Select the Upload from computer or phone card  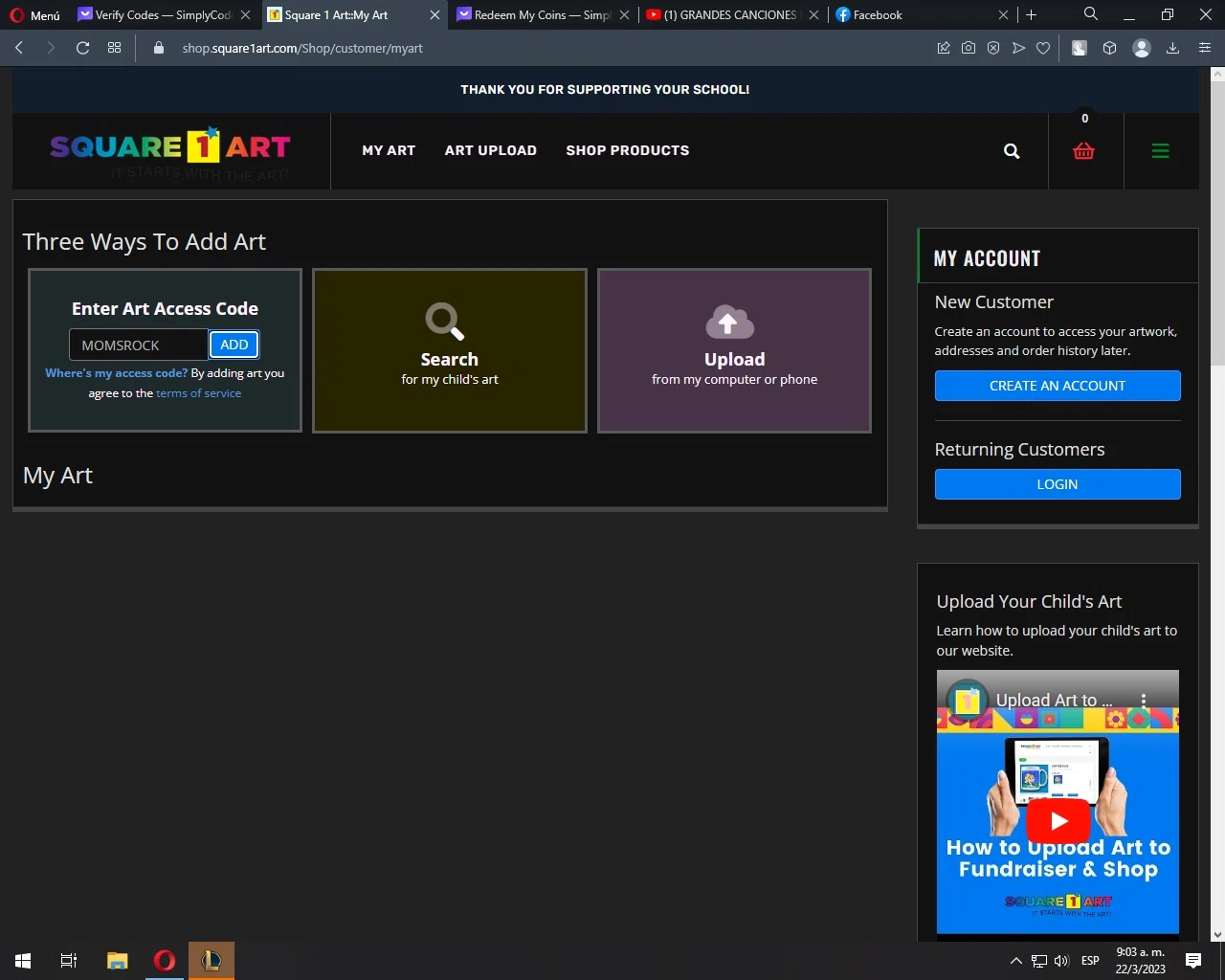tap(735, 350)
